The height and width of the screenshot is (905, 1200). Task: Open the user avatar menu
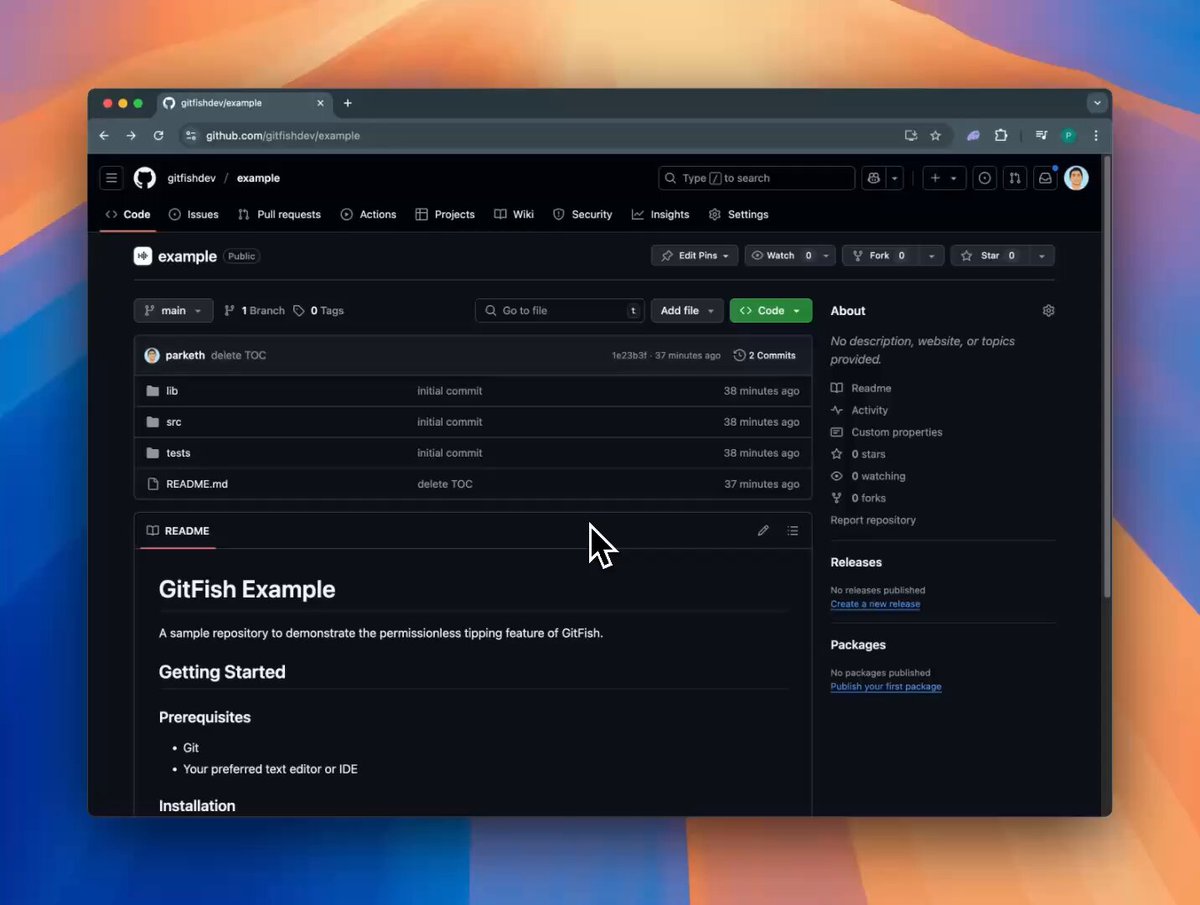(1076, 178)
